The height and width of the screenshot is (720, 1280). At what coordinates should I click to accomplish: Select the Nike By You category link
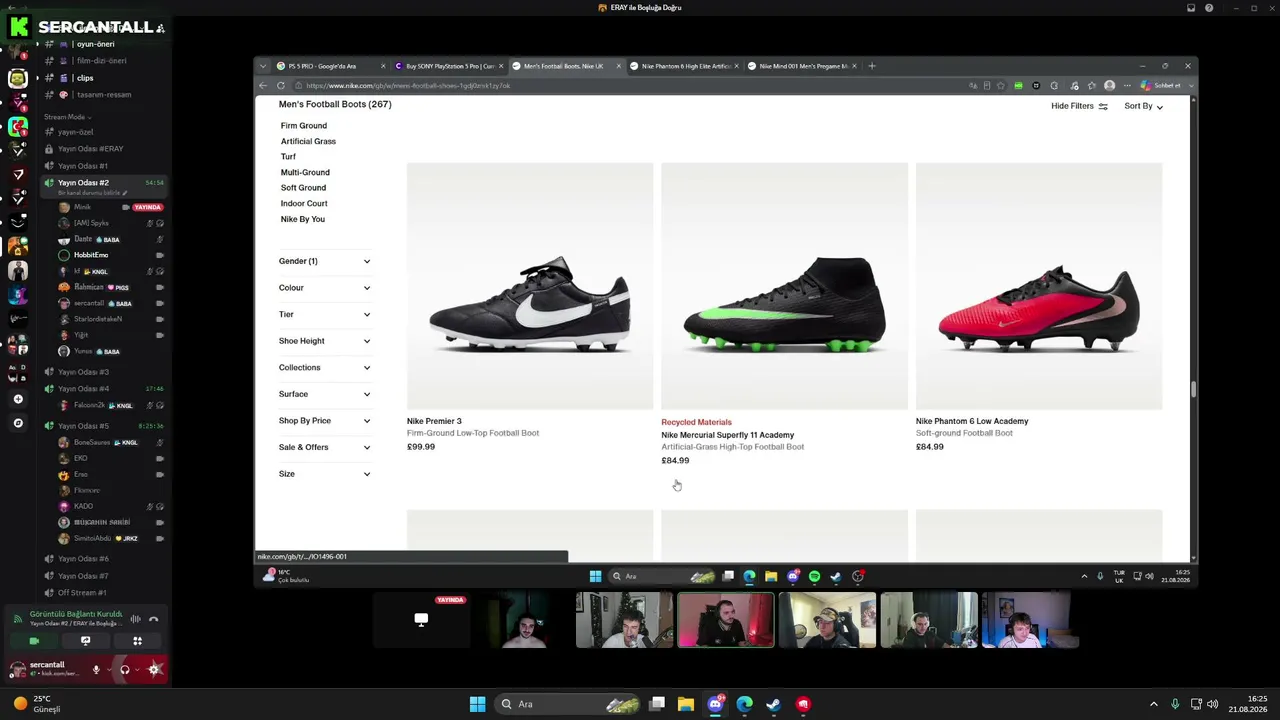tap(303, 219)
